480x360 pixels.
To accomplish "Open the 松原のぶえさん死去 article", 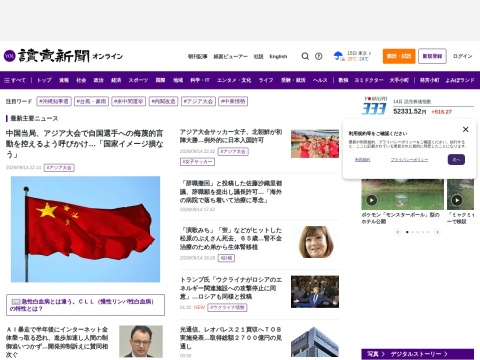I will (231, 239).
